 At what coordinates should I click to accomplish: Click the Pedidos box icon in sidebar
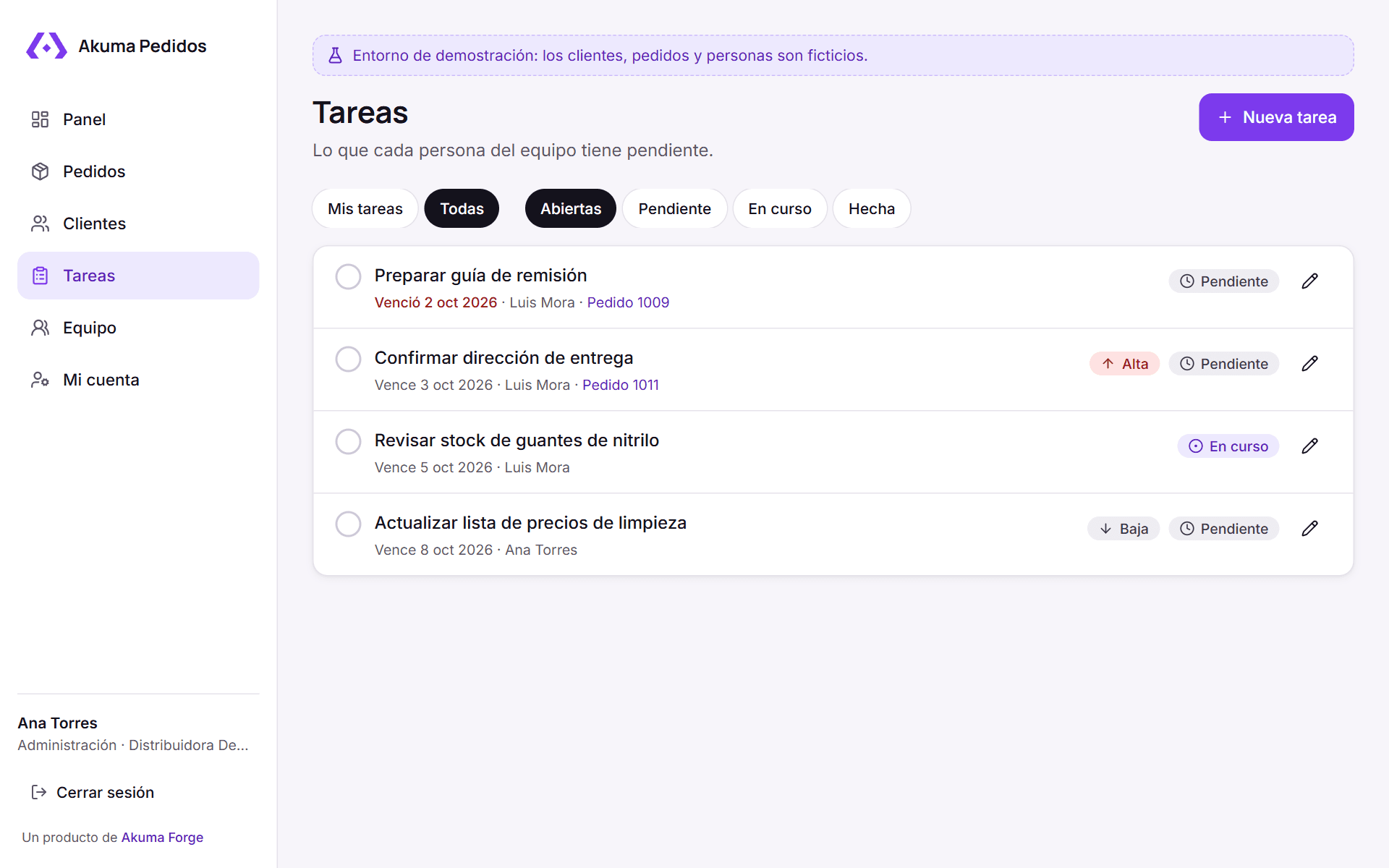point(40,171)
